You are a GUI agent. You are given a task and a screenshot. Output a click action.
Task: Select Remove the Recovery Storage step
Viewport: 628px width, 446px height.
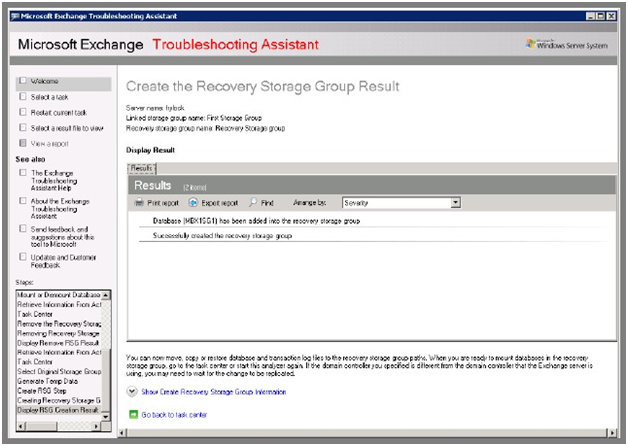click(x=59, y=323)
